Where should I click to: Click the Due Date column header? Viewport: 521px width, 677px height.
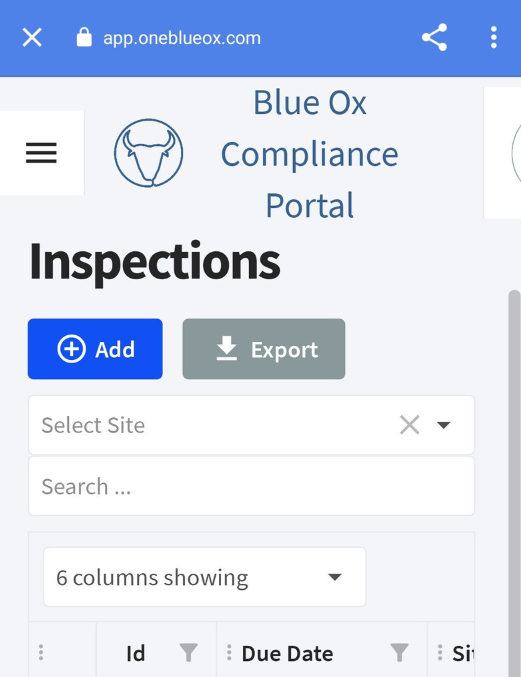(287, 653)
